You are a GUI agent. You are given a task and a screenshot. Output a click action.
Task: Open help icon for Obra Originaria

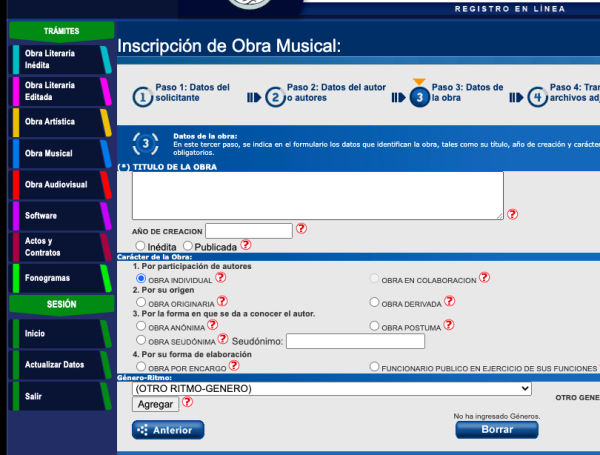click(222, 301)
